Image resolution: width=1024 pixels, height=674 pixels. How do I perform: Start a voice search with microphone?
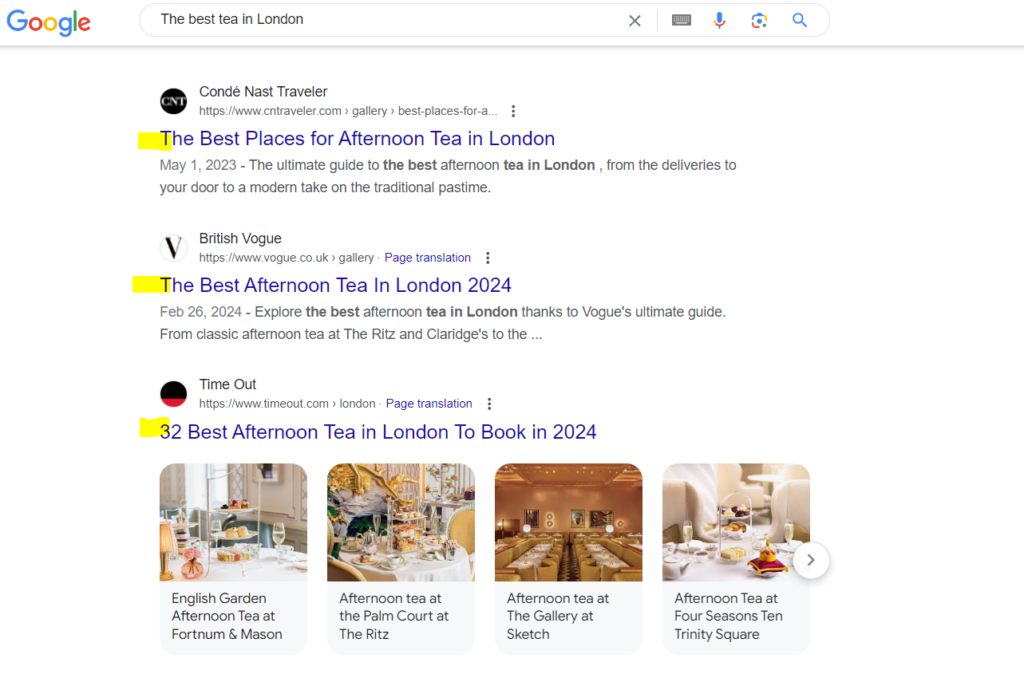[x=719, y=20]
